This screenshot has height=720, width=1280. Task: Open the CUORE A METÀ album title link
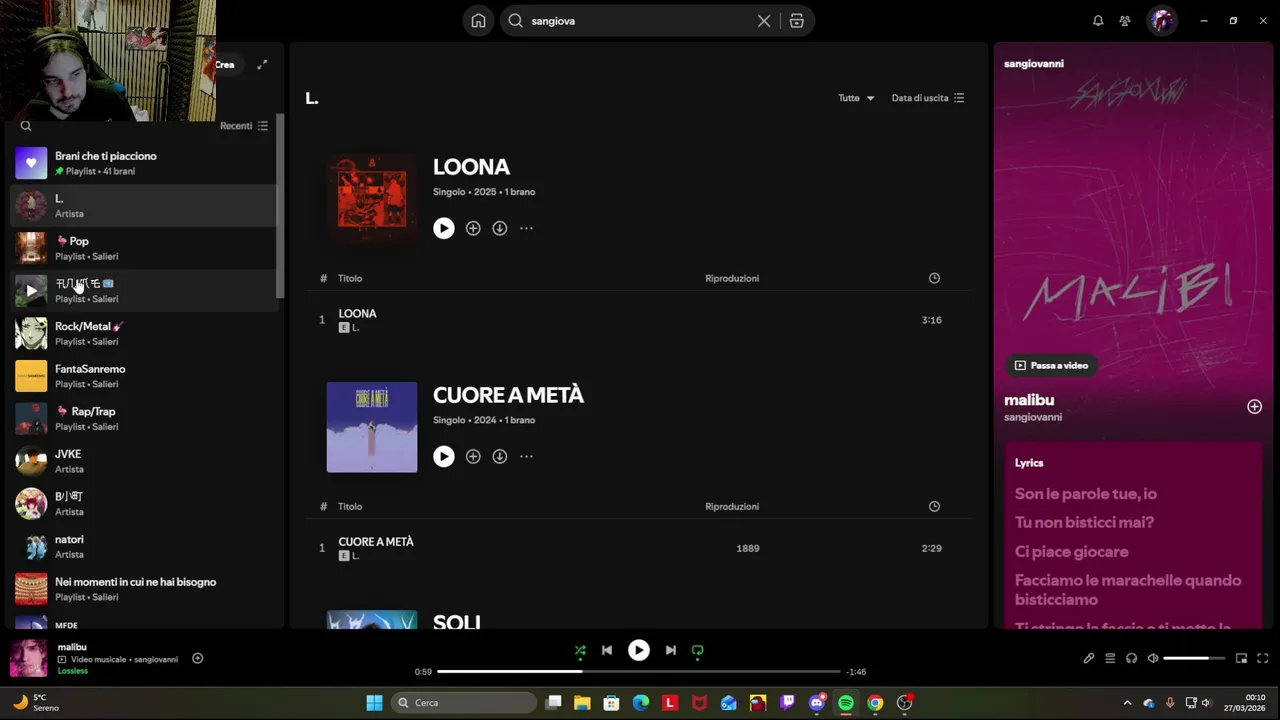coord(508,395)
